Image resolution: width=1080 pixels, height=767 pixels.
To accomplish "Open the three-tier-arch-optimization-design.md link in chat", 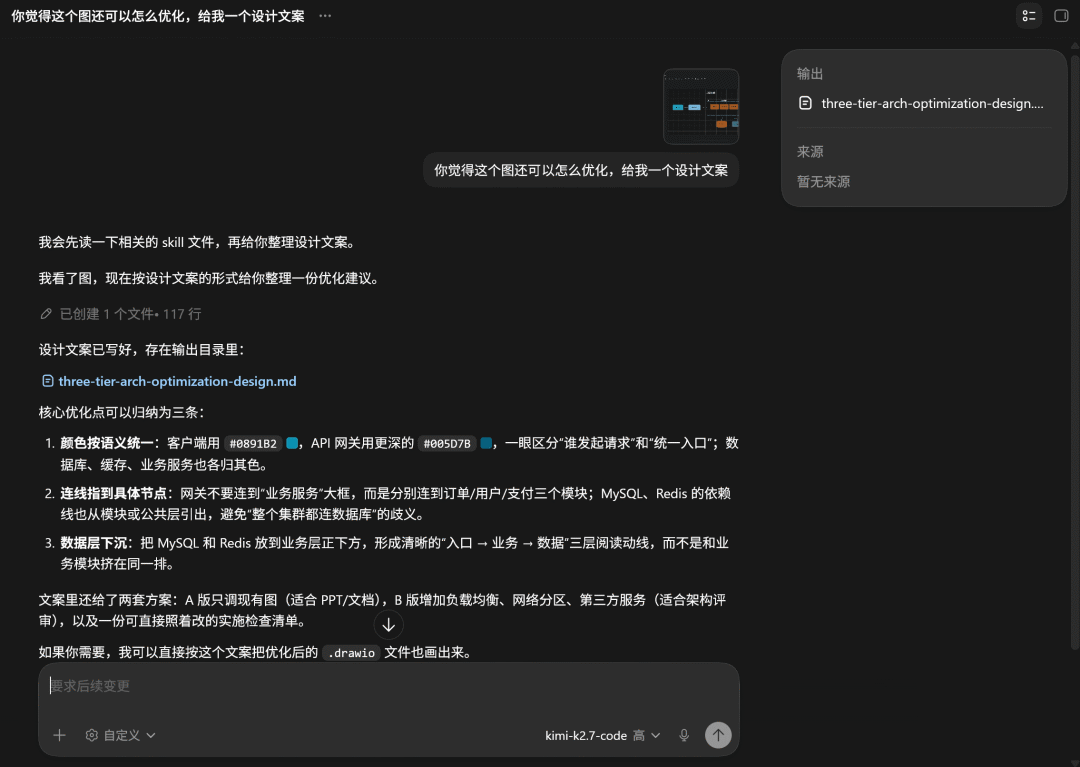I will click(x=177, y=381).
